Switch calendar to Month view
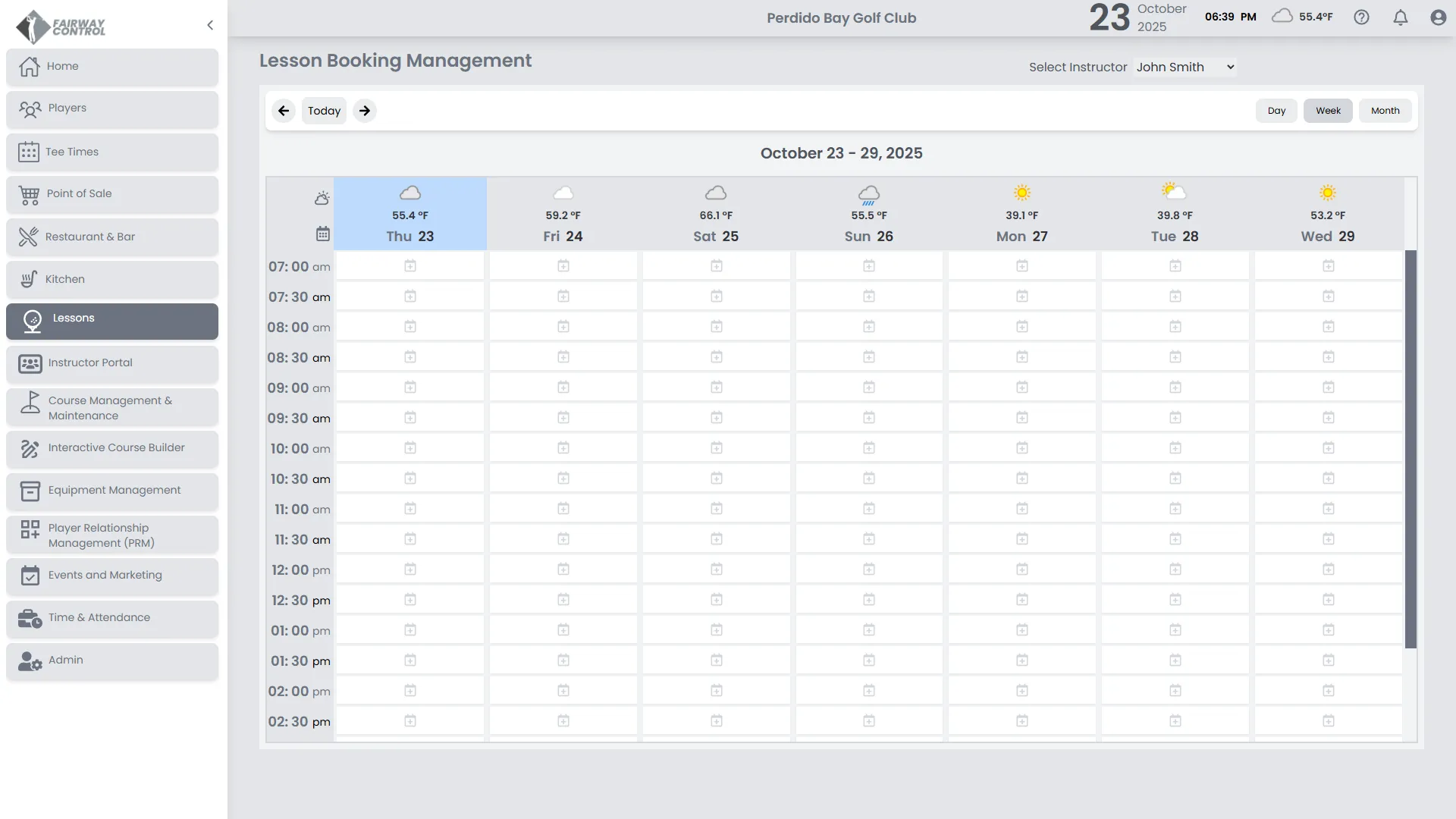The height and width of the screenshot is (819, 1456). click(1385, 111)
